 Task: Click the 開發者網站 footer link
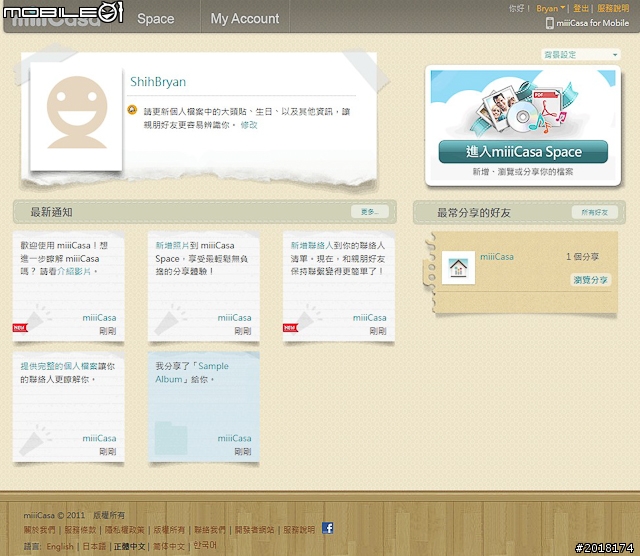[254, 530]
